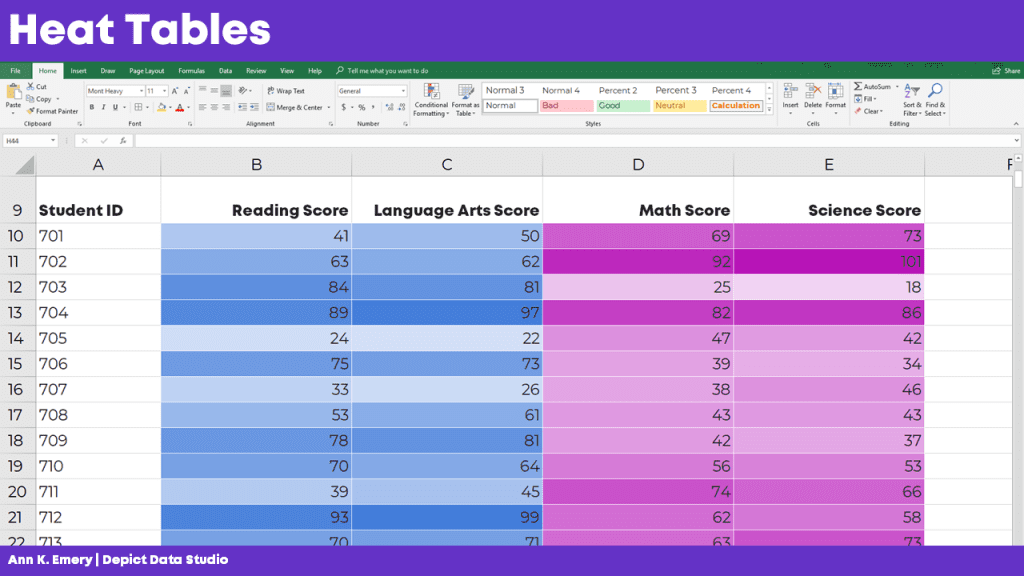This screenshot has height=576, width=1024.
Task: Toggle Underline formatting
Action: [115, 107]
